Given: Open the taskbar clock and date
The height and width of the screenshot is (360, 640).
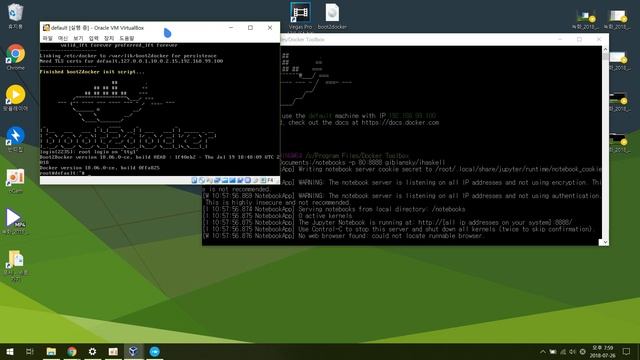Looking at the screenshot, I should 602,351.
